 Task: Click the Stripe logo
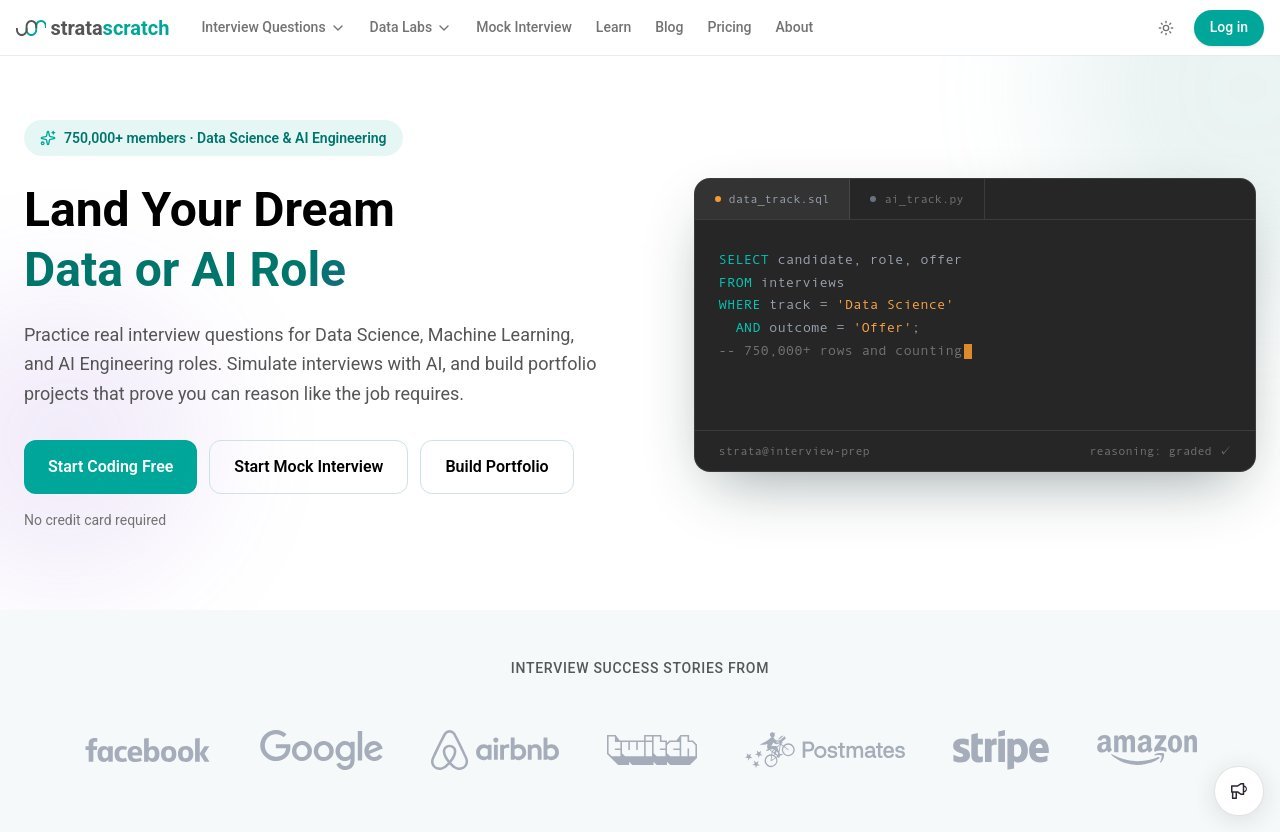point(1000,749)
